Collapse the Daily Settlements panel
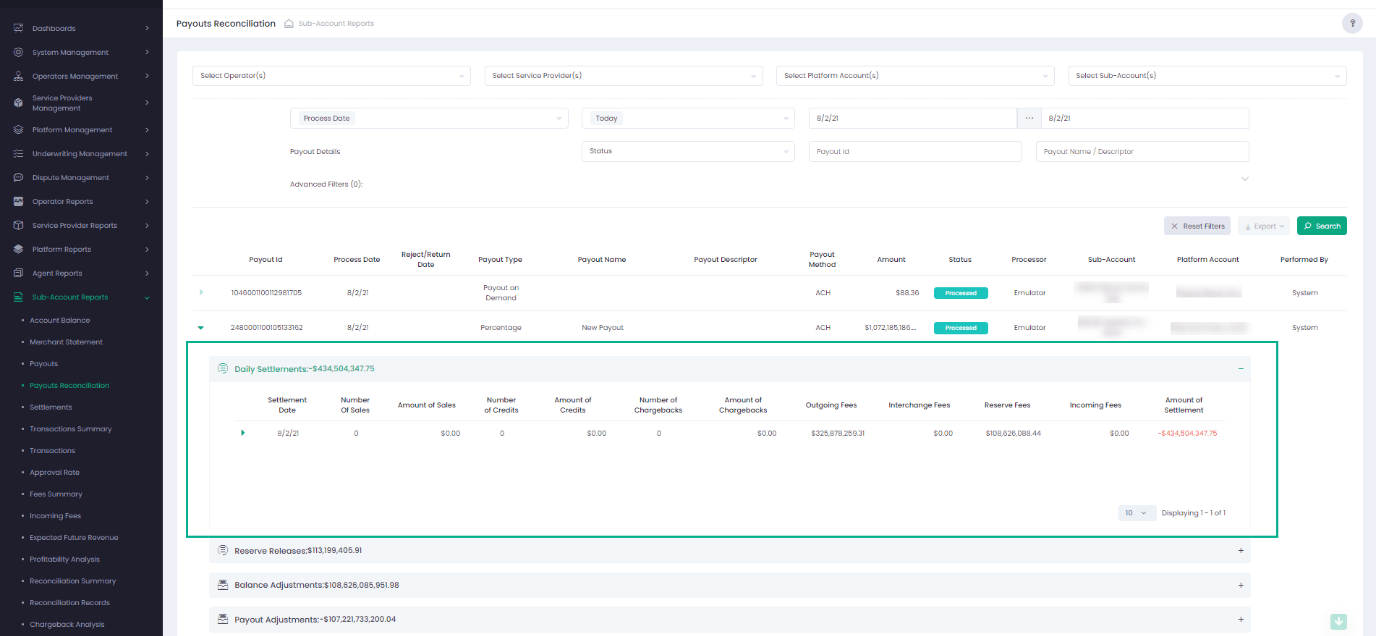 pyautogui.click(x=1241, y=369)
